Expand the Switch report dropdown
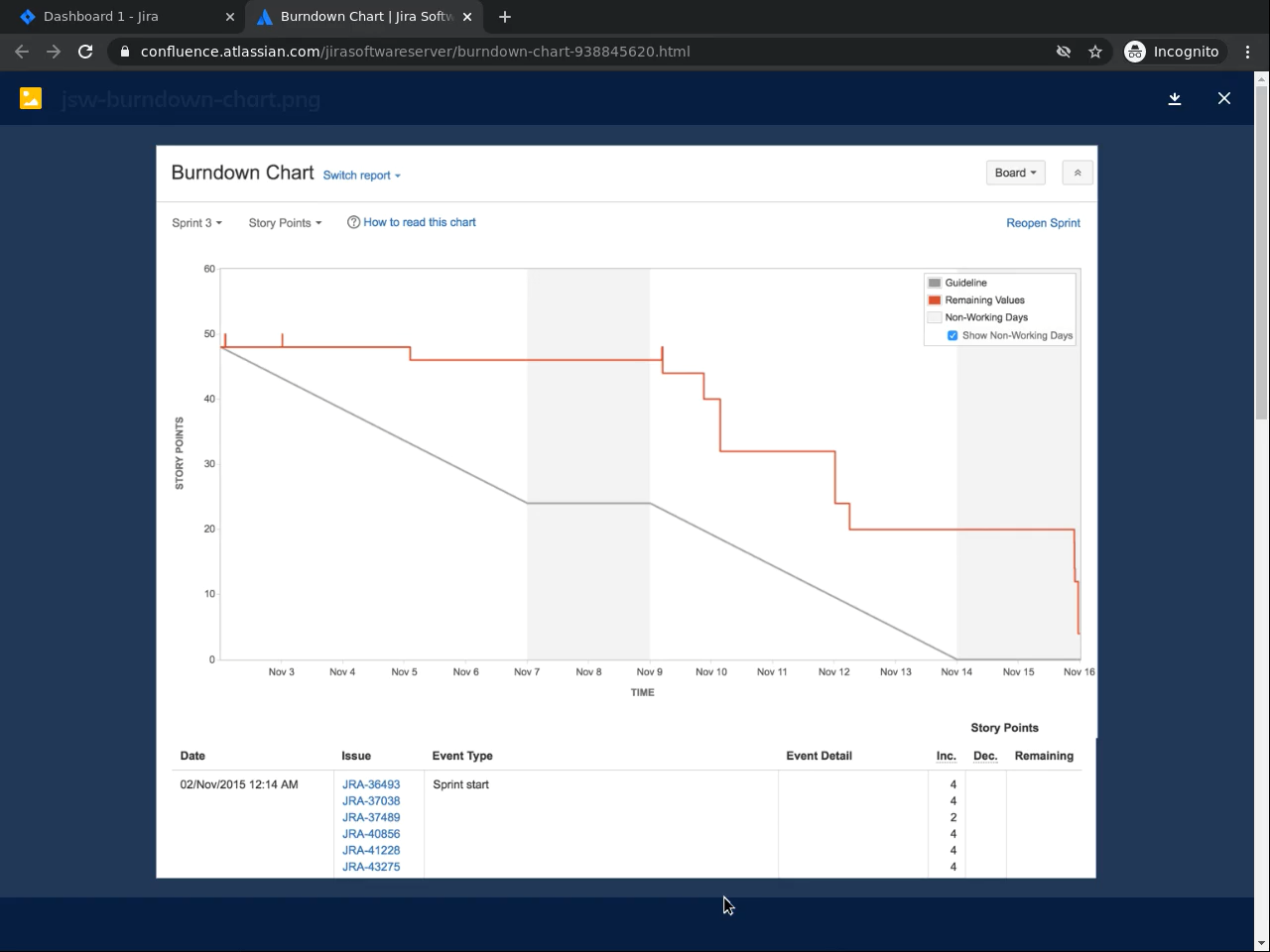The image size is (1270, 952). point(362,176)
